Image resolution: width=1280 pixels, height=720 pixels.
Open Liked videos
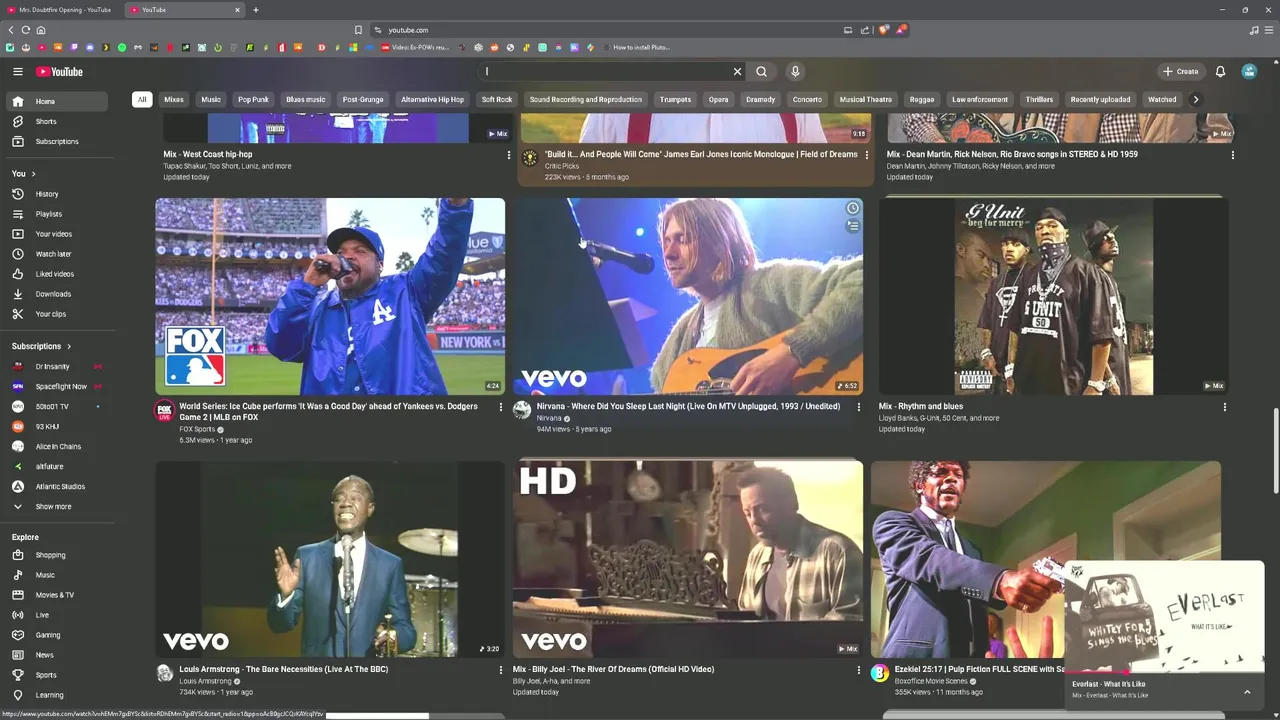pos(56,274)
